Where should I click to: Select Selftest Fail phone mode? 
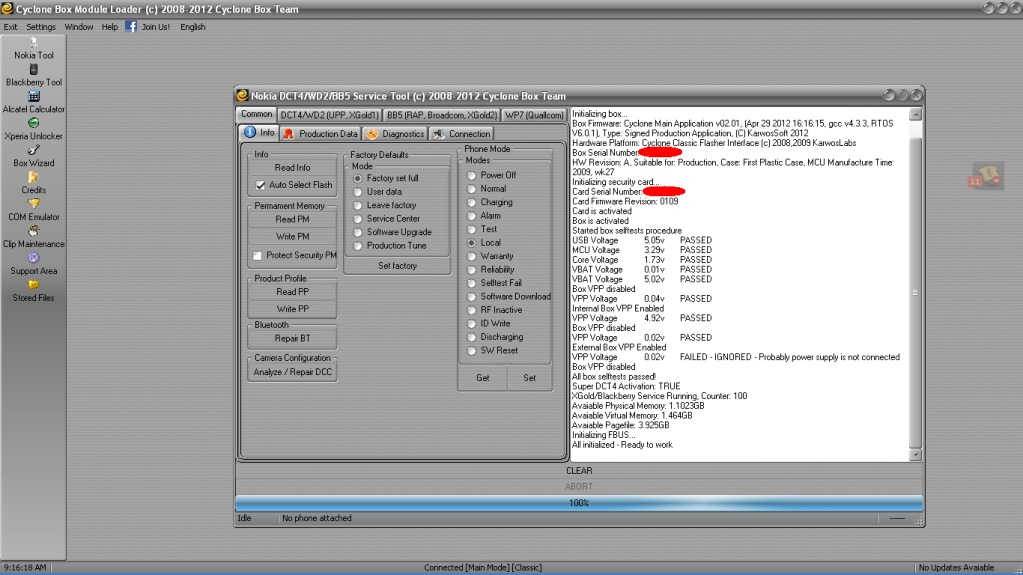[471, 283]
